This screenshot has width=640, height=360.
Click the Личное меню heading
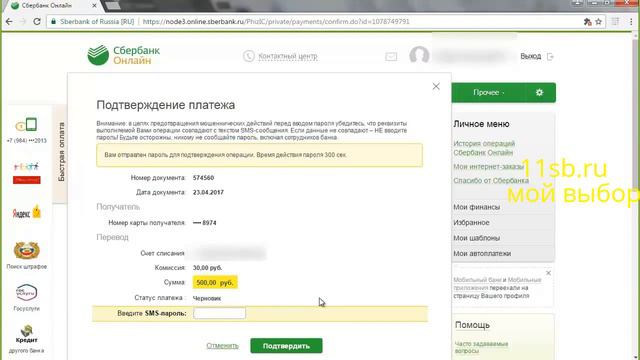click(x=481, y=124)
